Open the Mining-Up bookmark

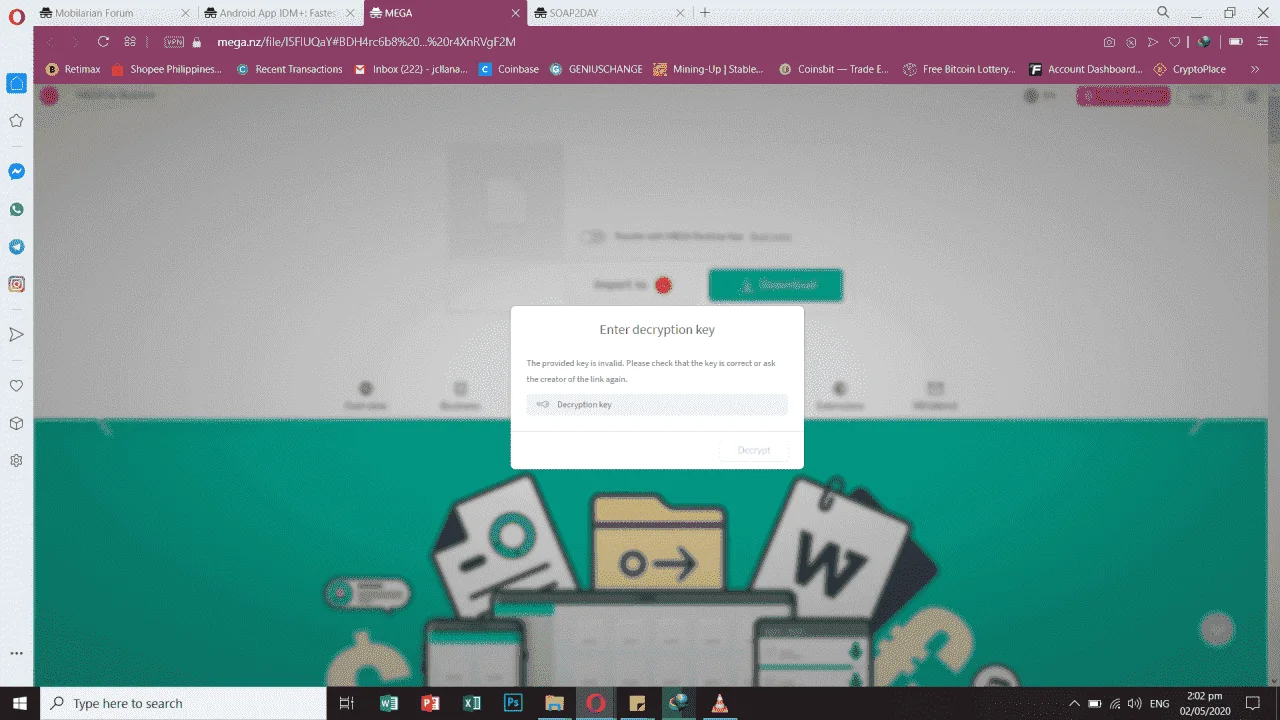[x=708, y=69]
